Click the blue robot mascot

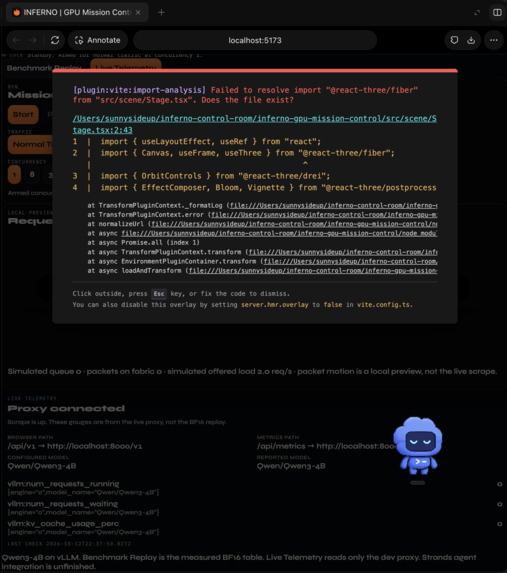418,446
